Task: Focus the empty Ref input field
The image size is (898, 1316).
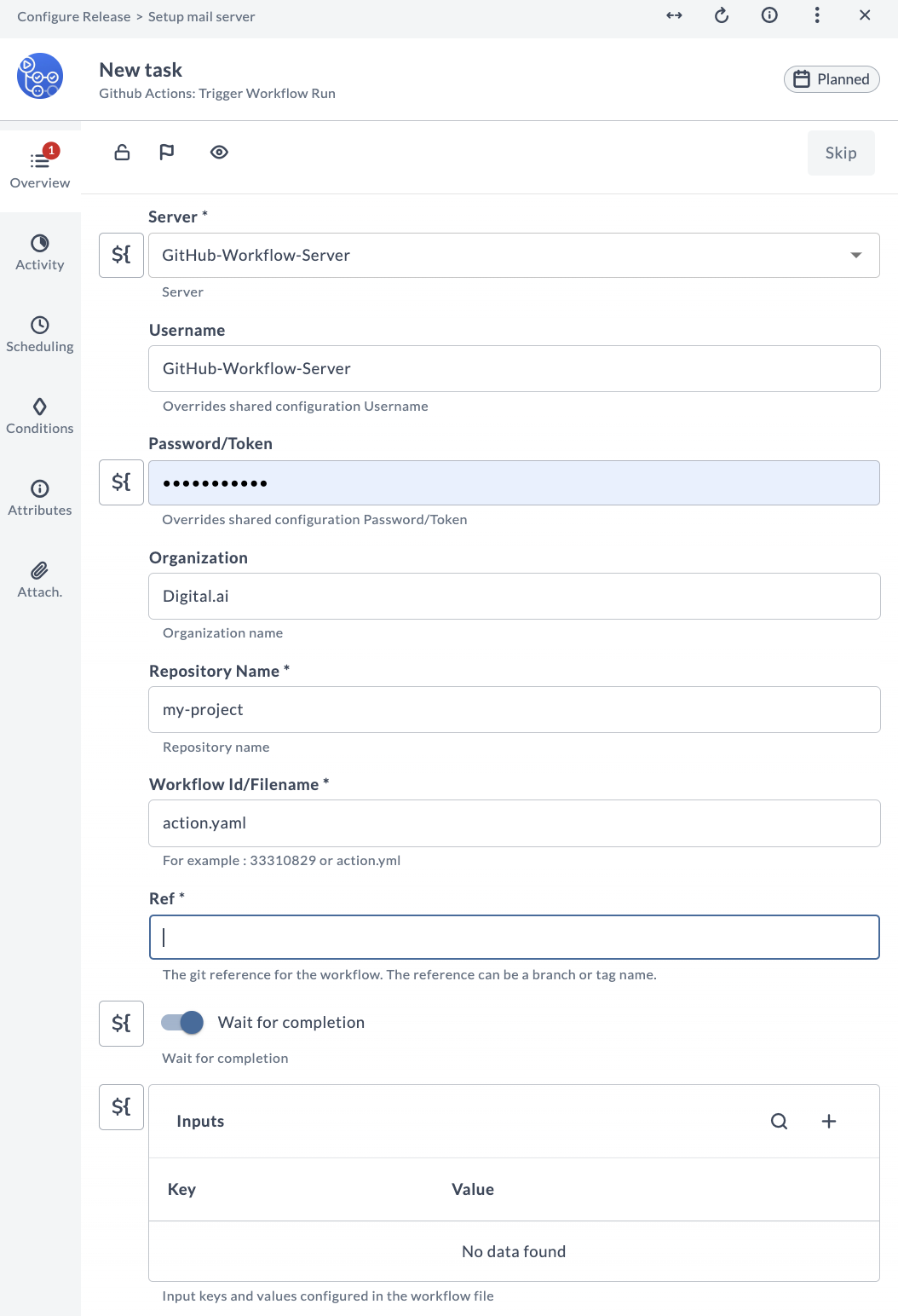Action: pyautogui.click(x=515, y=938)
